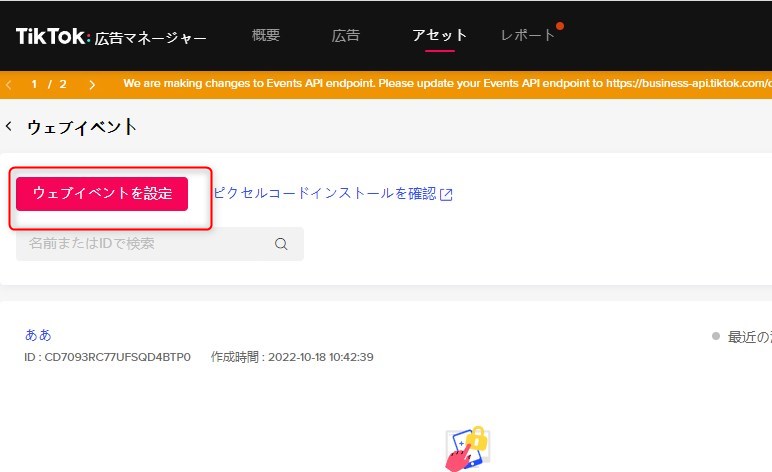Click red notification dot on レポート

point(560,26)
